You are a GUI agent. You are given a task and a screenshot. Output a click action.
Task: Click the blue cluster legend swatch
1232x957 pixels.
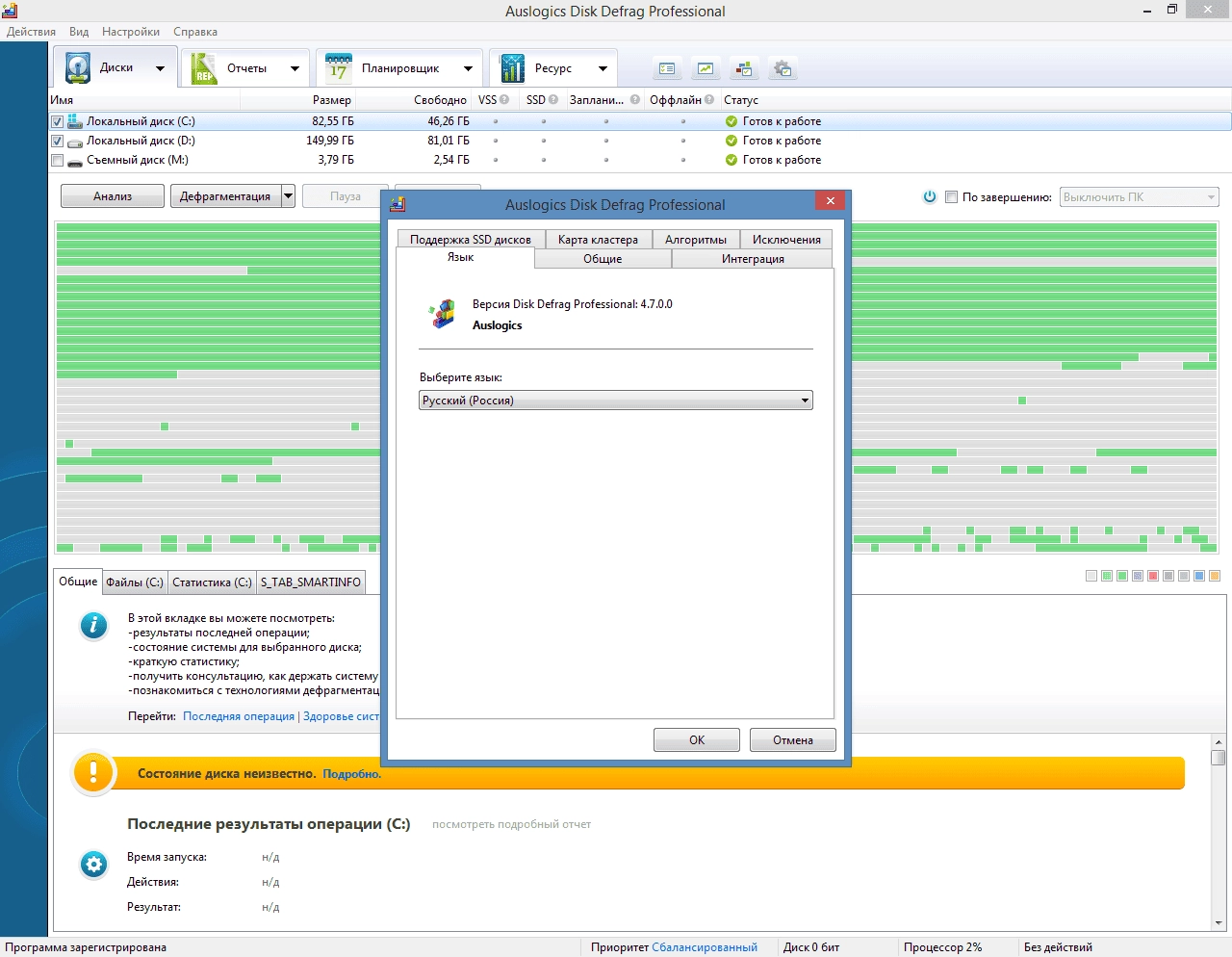[x=1199, y=576]
